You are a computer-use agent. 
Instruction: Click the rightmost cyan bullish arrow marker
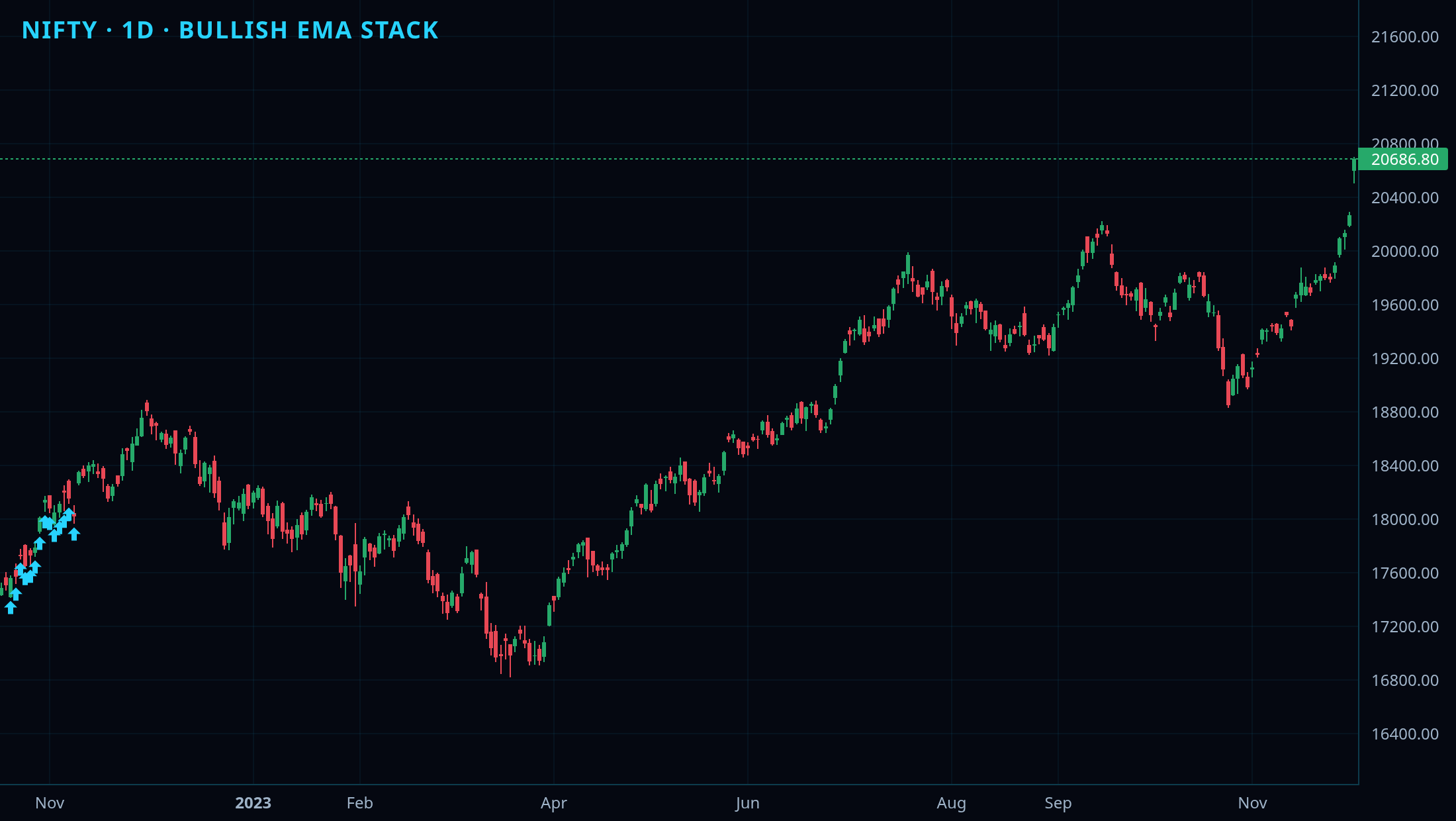click(x=74, y=534)
